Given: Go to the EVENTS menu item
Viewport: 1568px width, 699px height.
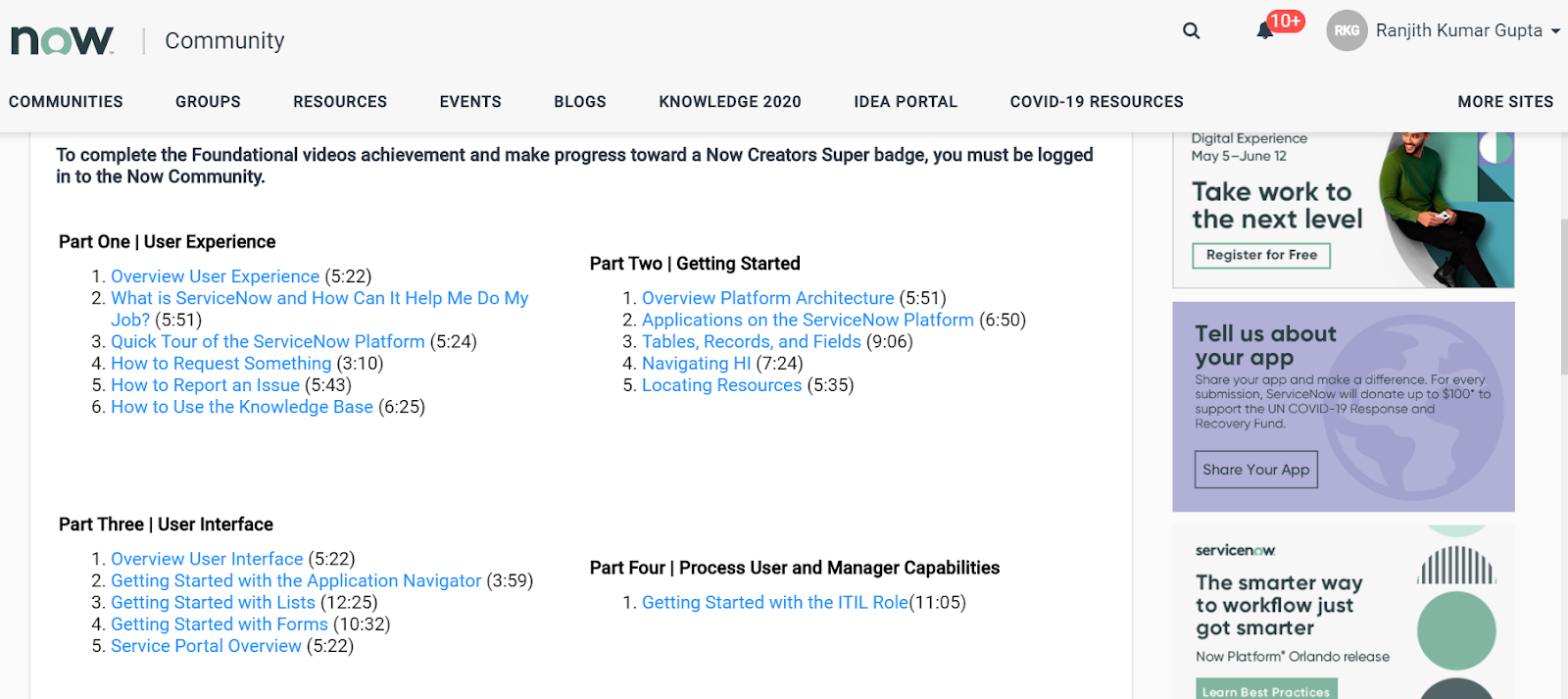Looking at the screenshot, I should 470,102.
